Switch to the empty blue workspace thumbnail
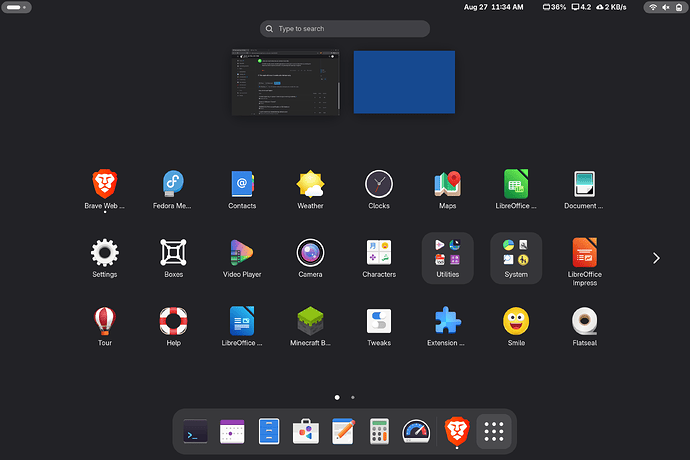Viewport: 690px width, 460px height. [x=404, y=82]
